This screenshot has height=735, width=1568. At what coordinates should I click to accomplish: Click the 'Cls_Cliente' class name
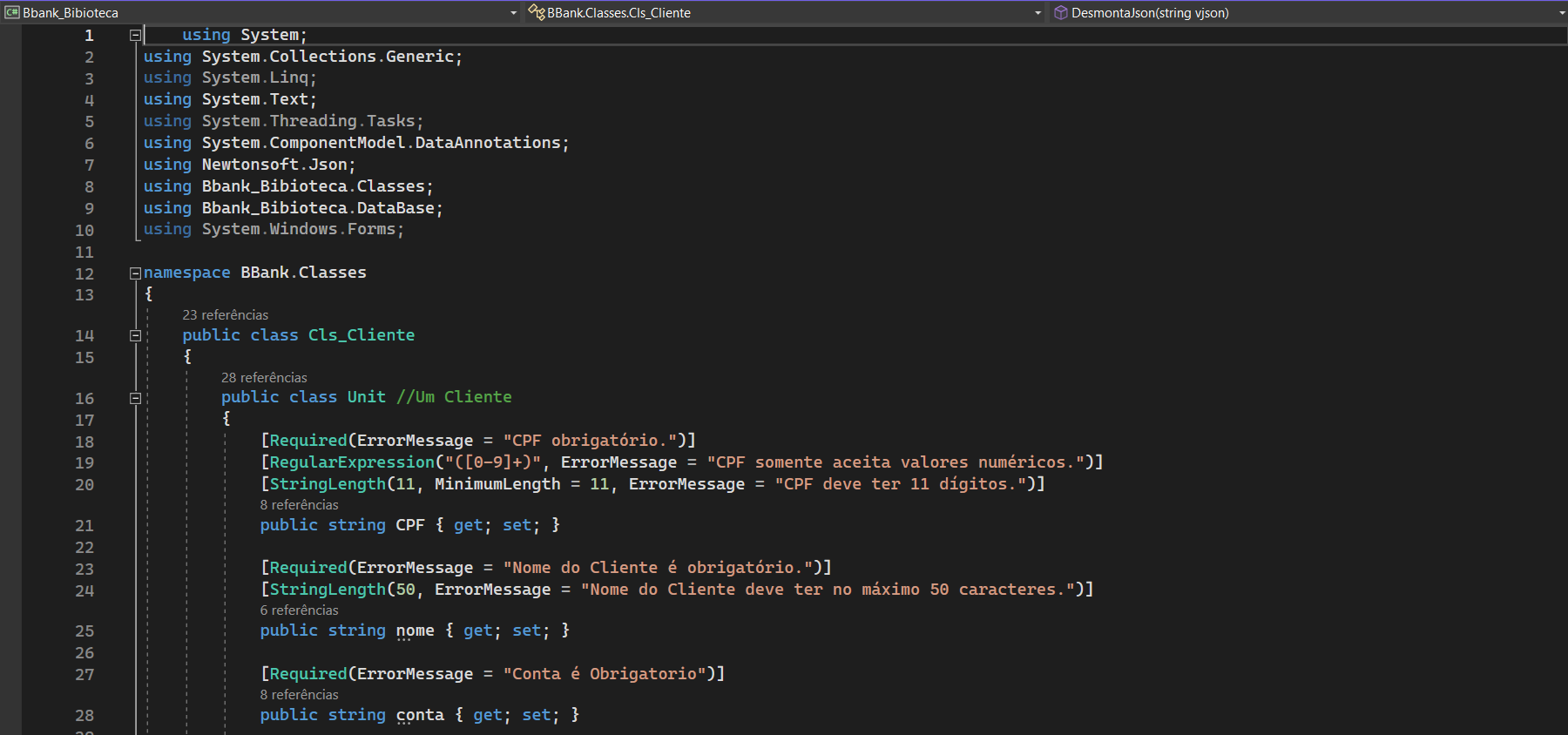pyautogui.click(x=362, y=335)
